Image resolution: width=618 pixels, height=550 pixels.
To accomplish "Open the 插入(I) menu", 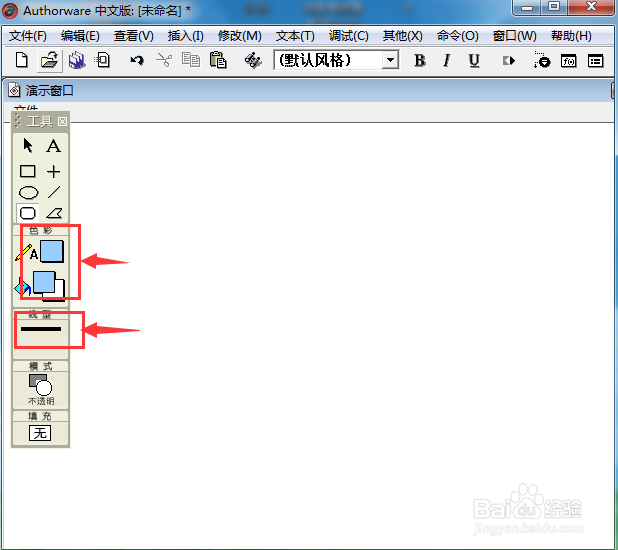I will pos(185,36).
